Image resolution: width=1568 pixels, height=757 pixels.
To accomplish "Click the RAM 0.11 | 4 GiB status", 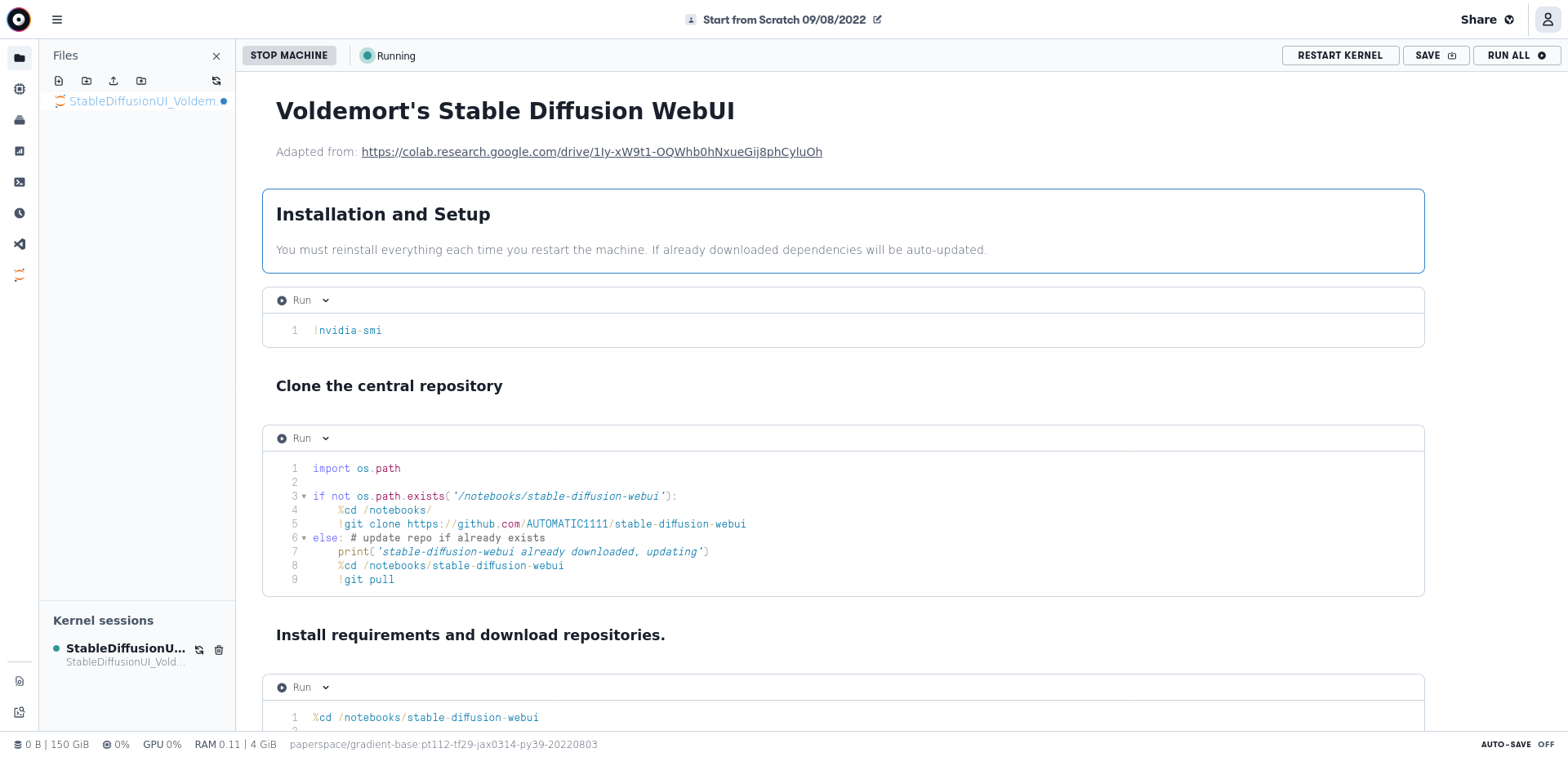I will coord(235,745).
